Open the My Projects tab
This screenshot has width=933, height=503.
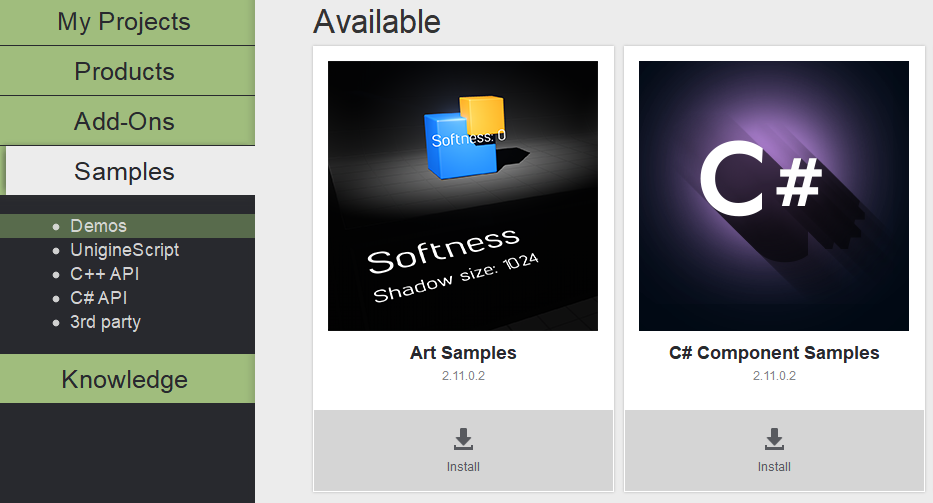[124, 22]
